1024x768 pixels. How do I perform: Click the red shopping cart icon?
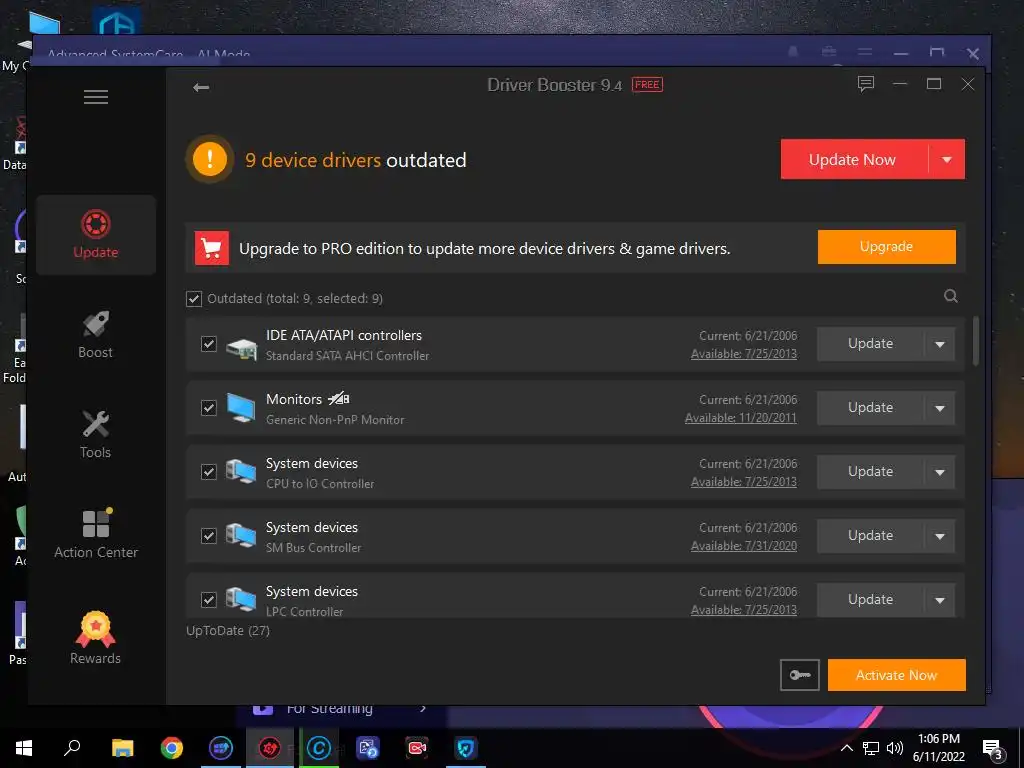point(212,248)
